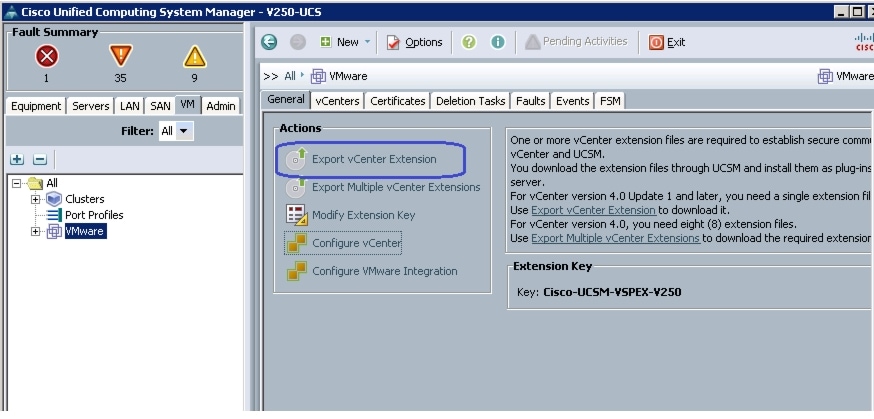Click the Exit toolbar button
Screen dimensions: 874x419
tap(667, 42)
